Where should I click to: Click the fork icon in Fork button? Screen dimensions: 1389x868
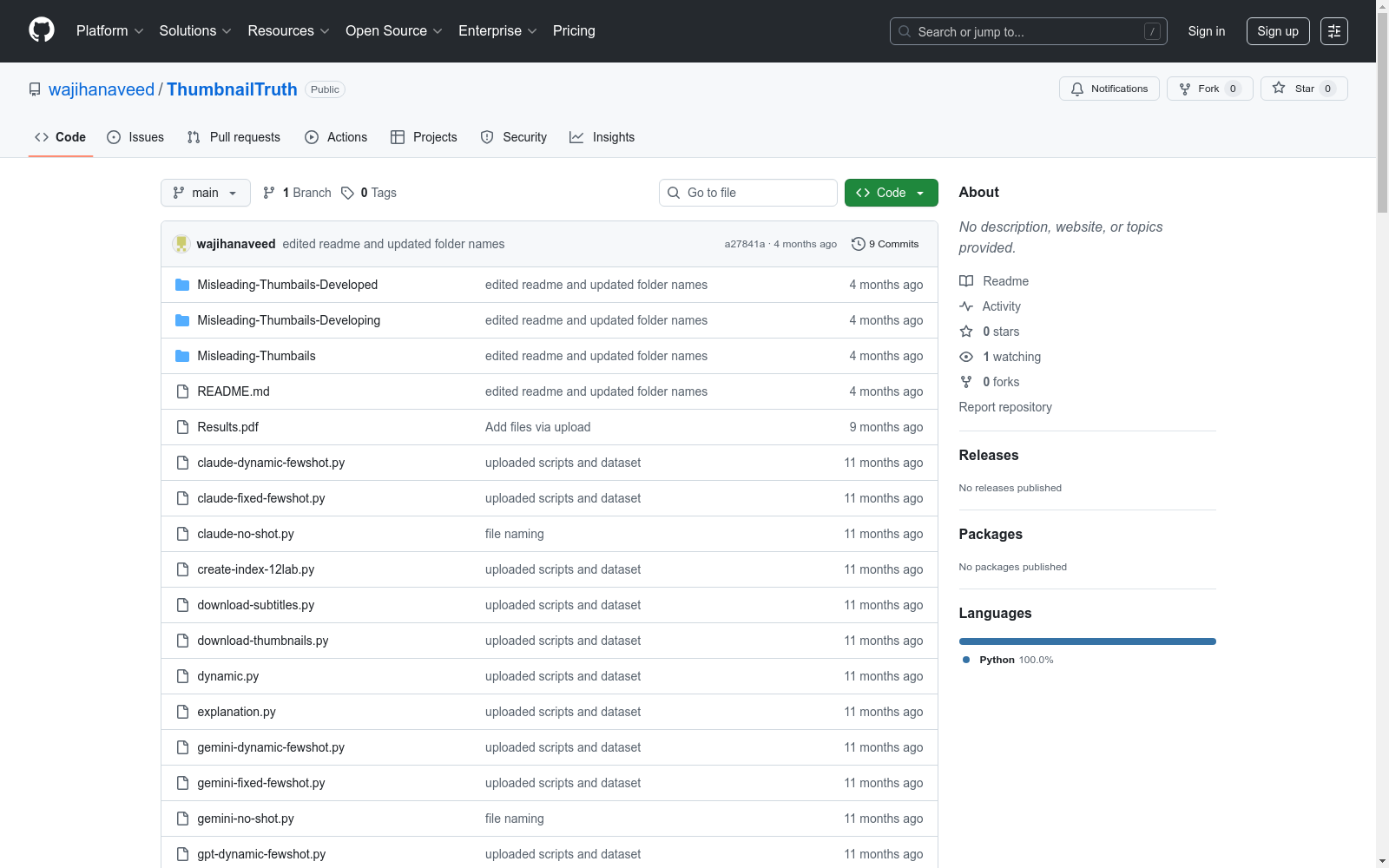tap(1185, 89)
